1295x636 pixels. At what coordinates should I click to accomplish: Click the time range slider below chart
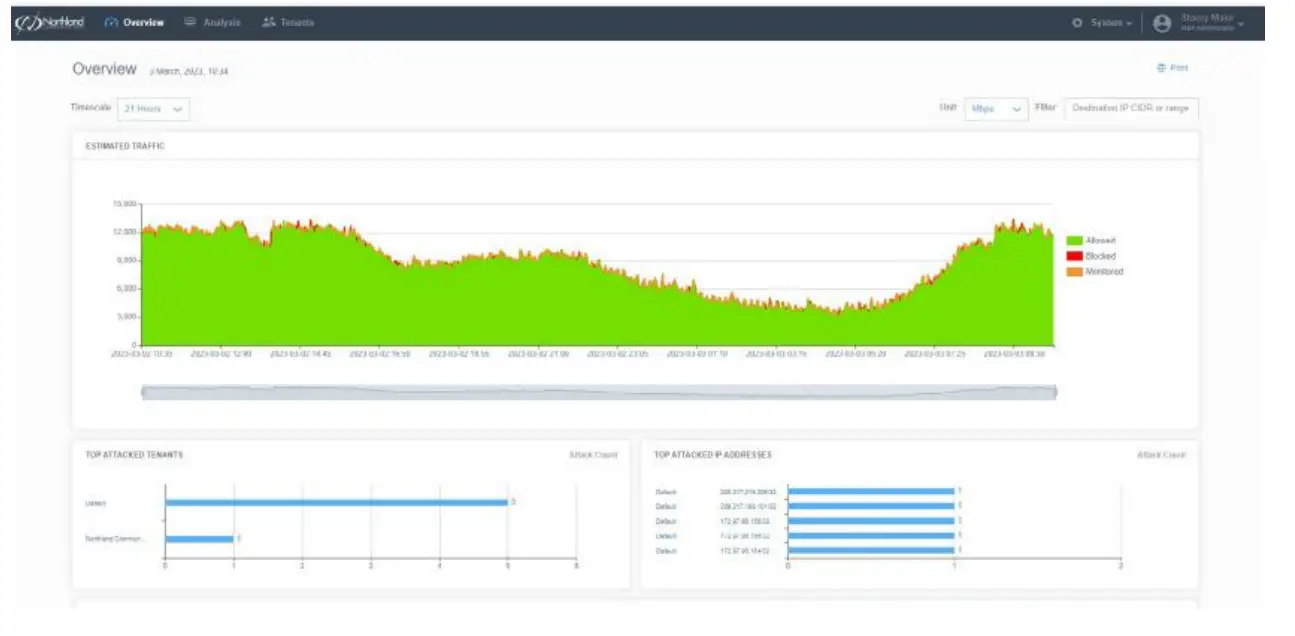[x=599, y=393]
